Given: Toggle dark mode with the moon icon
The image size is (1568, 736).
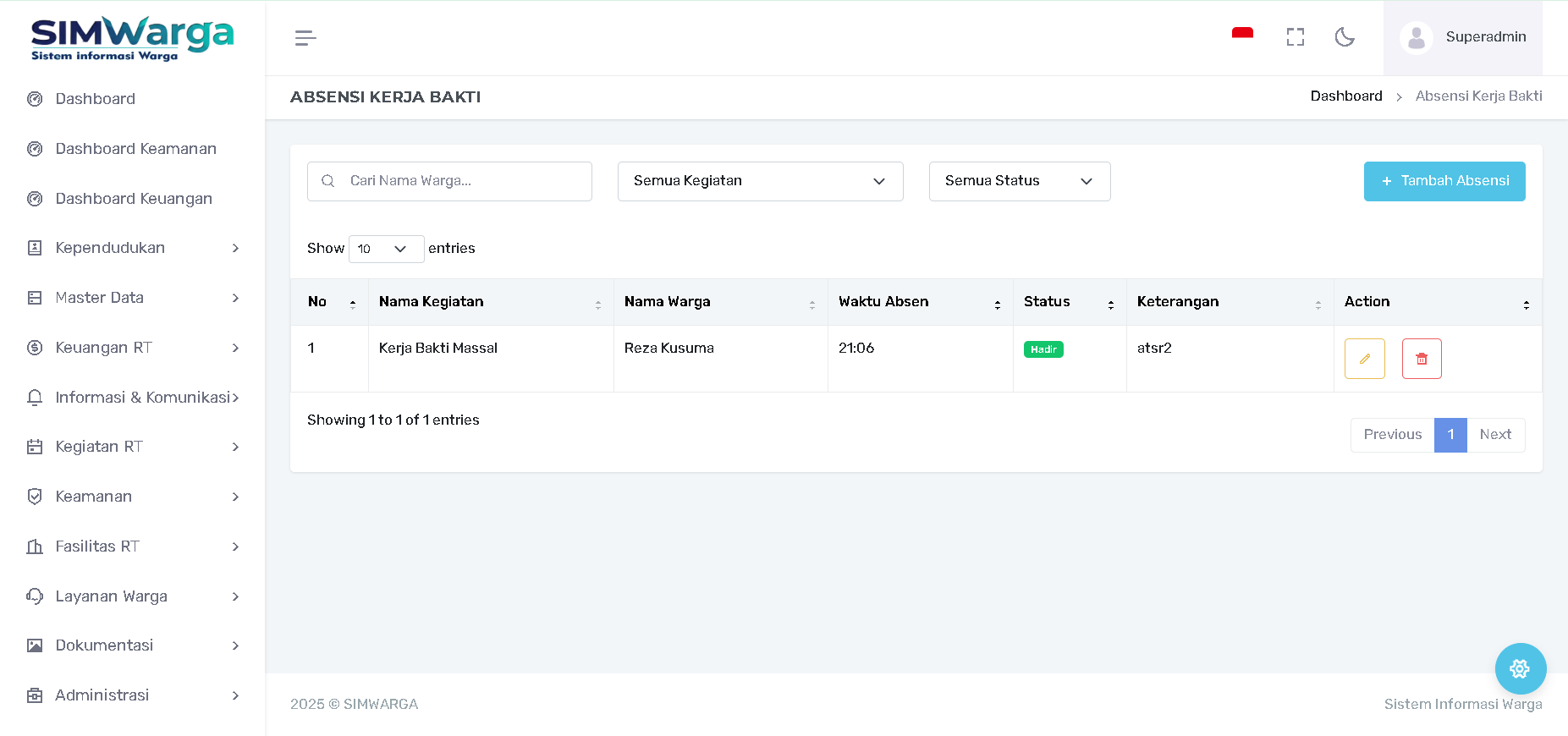Looking at the screenshot, I should (1344, 37).
